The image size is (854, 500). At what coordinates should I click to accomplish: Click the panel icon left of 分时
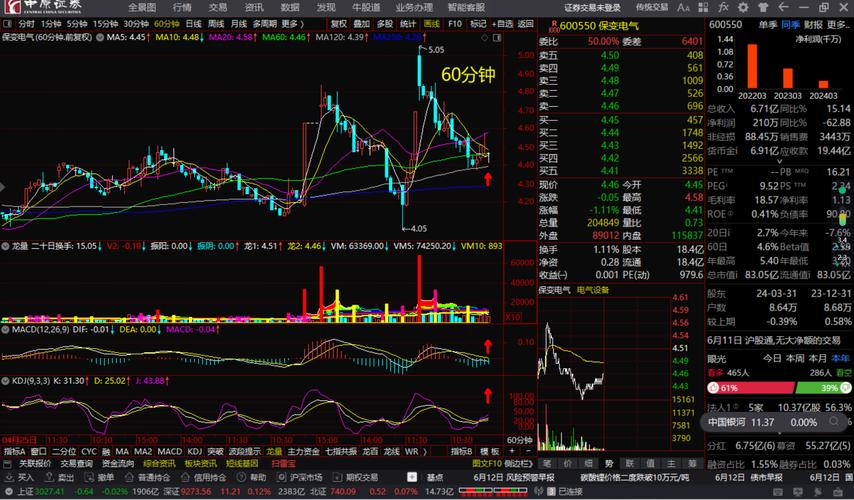[x=8, y=24]
